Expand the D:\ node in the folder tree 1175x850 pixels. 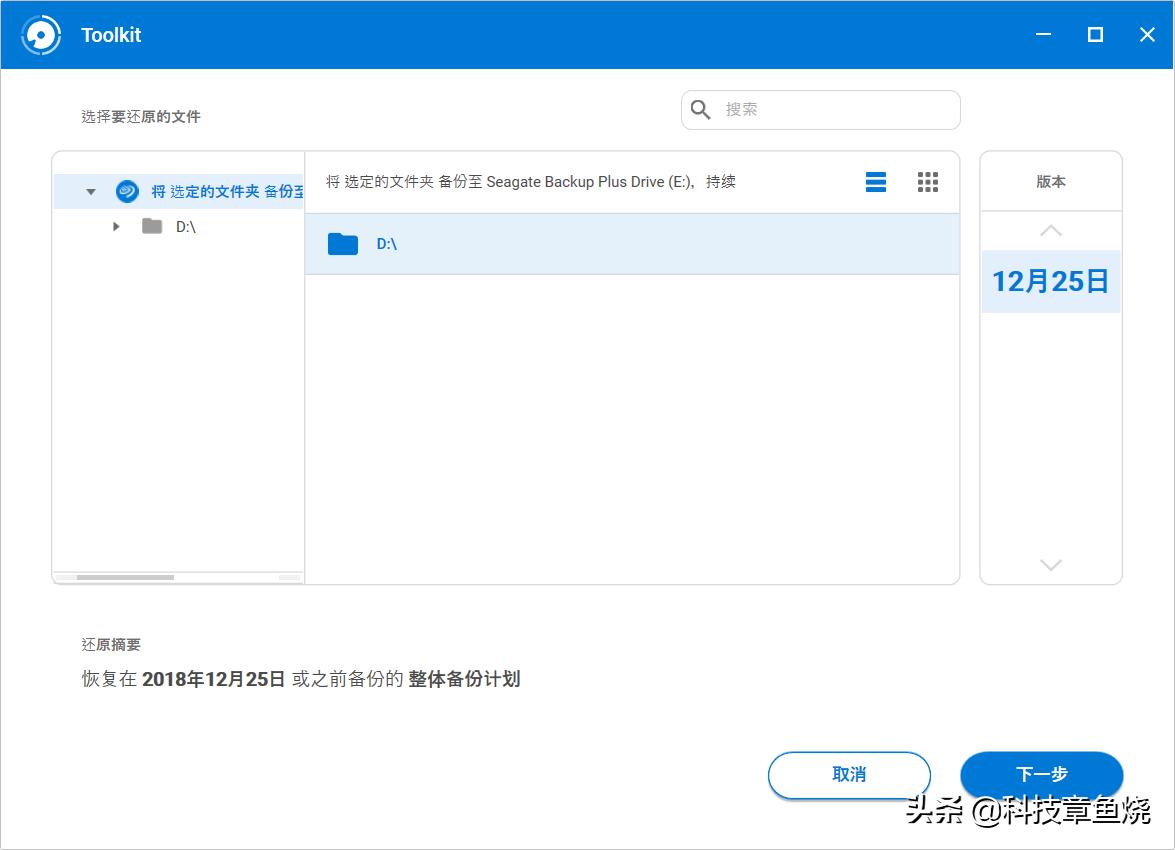click(115, 226)
